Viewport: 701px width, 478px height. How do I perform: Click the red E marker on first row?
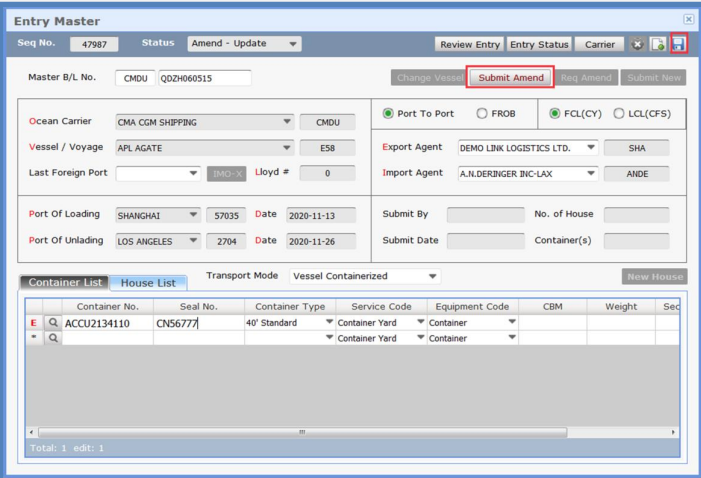34,324
